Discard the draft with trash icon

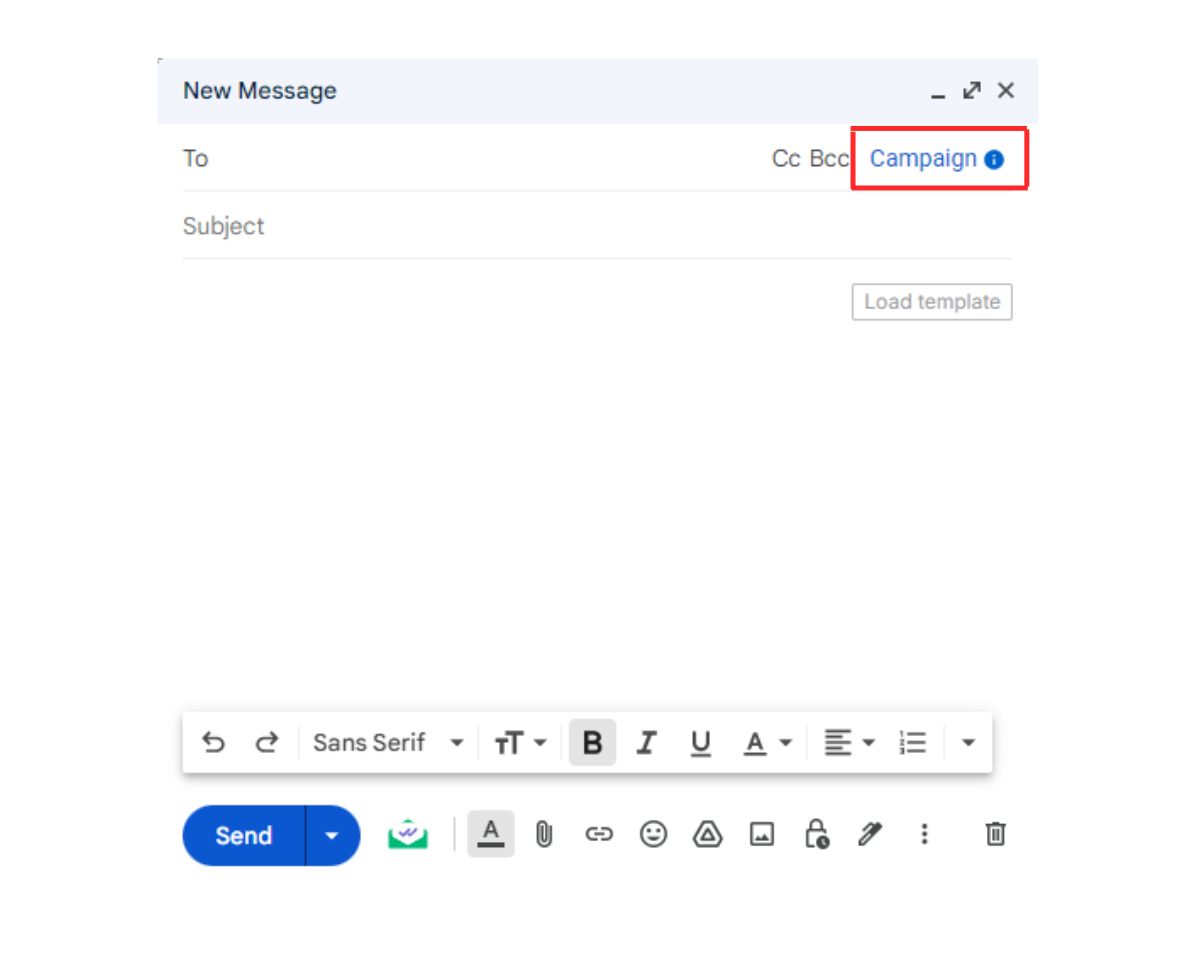[x=996, y=834]
